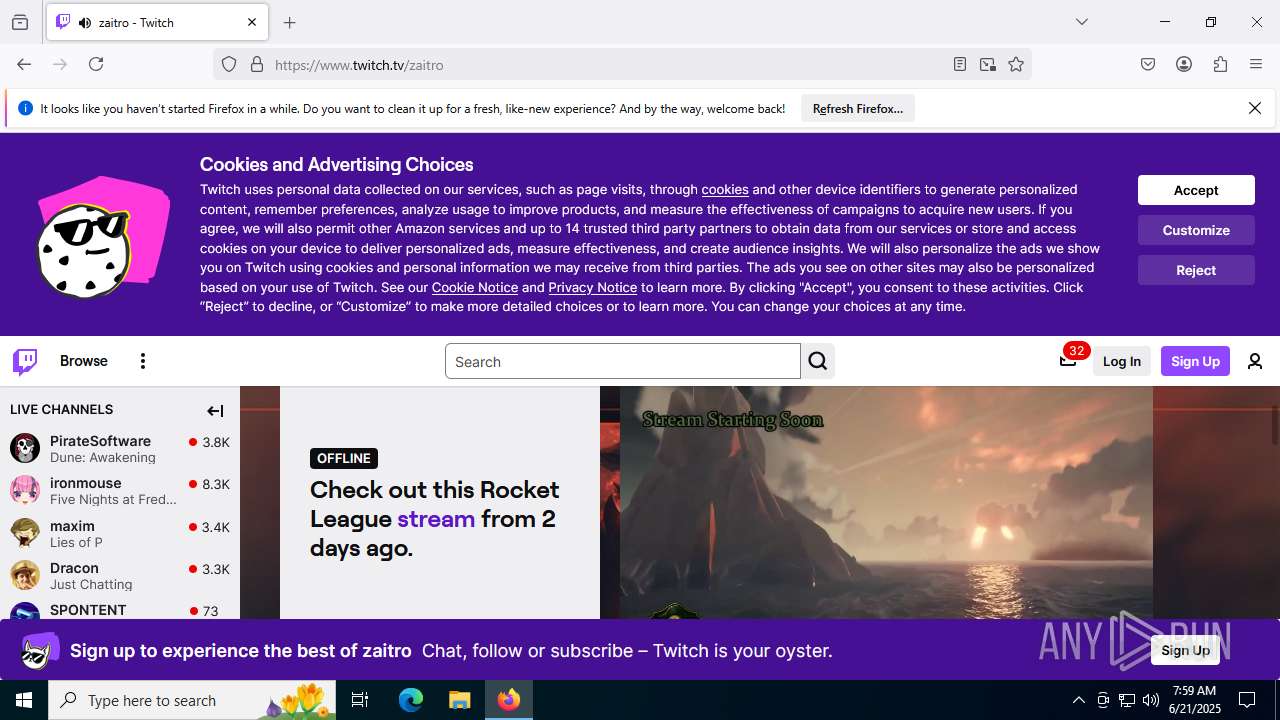Open Task View on the taskbar
The height and width of the screenshot is (720, 1280).
click(360, 700)
